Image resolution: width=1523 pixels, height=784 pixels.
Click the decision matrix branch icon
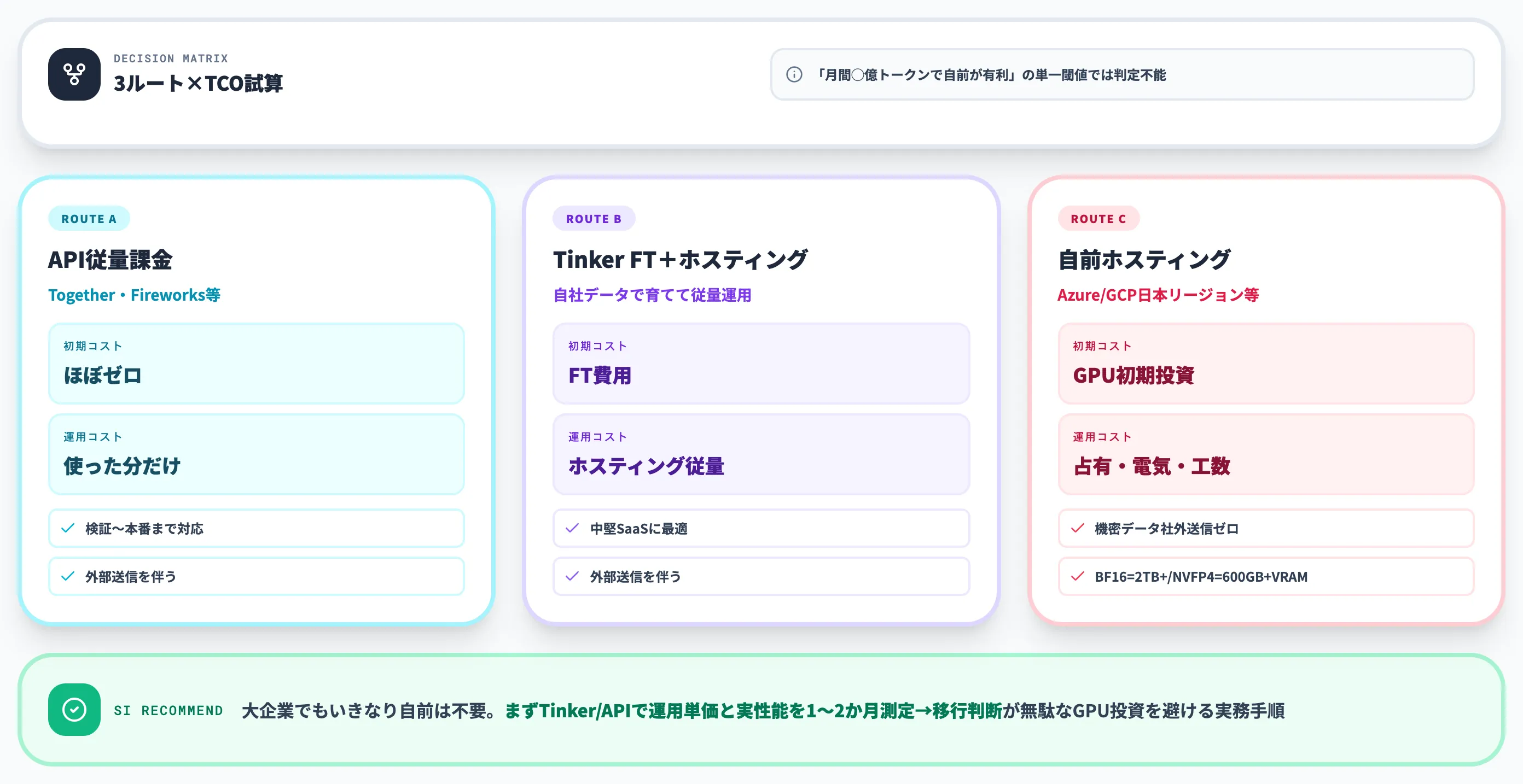tap(74, 74)
